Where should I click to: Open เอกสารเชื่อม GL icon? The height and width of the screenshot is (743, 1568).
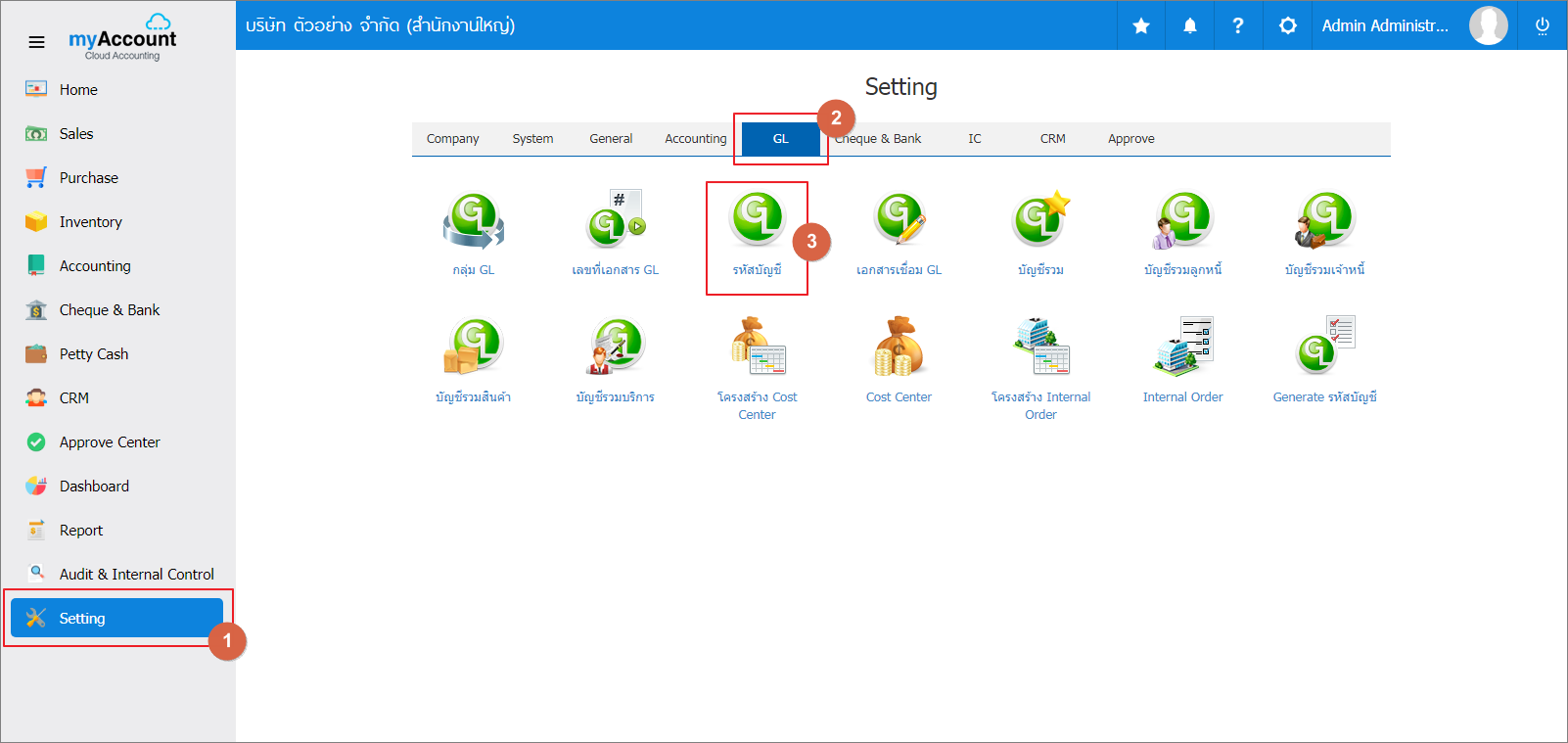coord(899,219)
